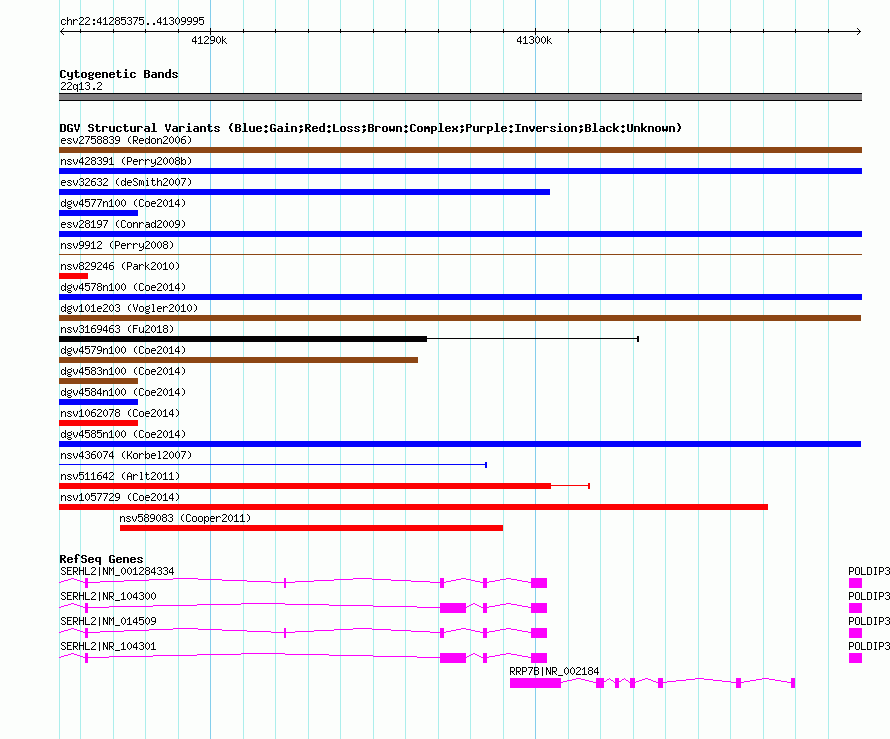Click the short blue dgv4584n100 bar
This screenshot has width=890, height=739.
click(x=98, y=402)
